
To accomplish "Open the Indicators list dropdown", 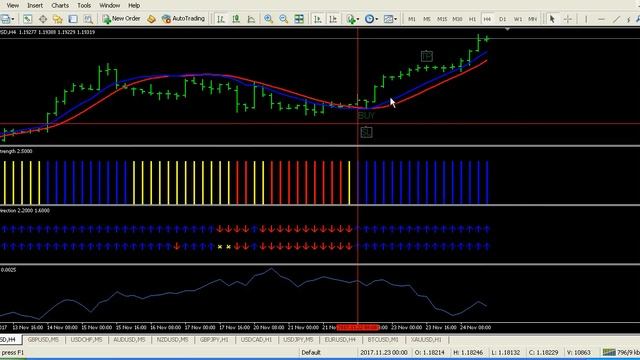I will (x=353, y=19).
